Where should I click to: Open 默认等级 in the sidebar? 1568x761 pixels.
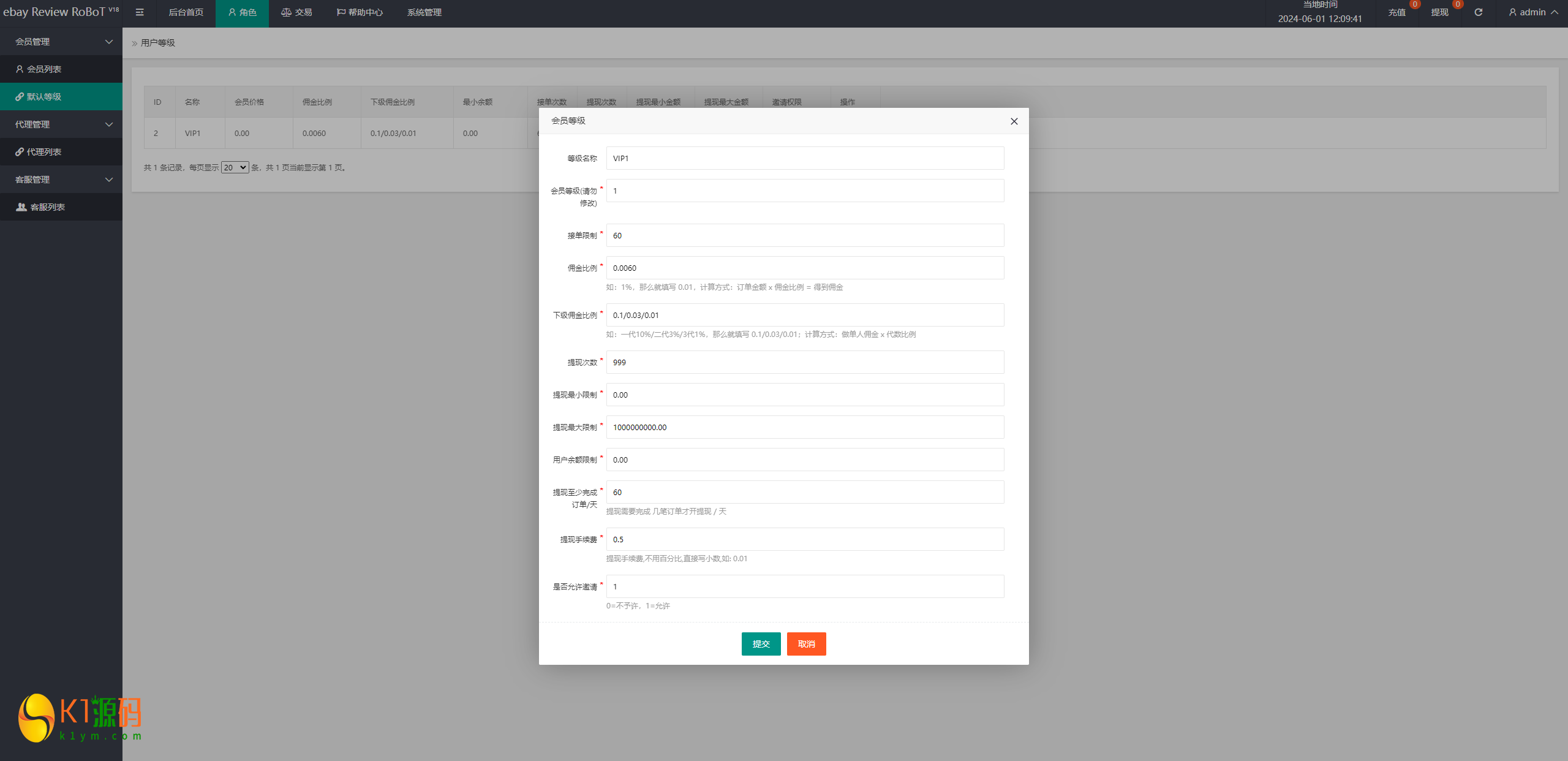[61, 97]
